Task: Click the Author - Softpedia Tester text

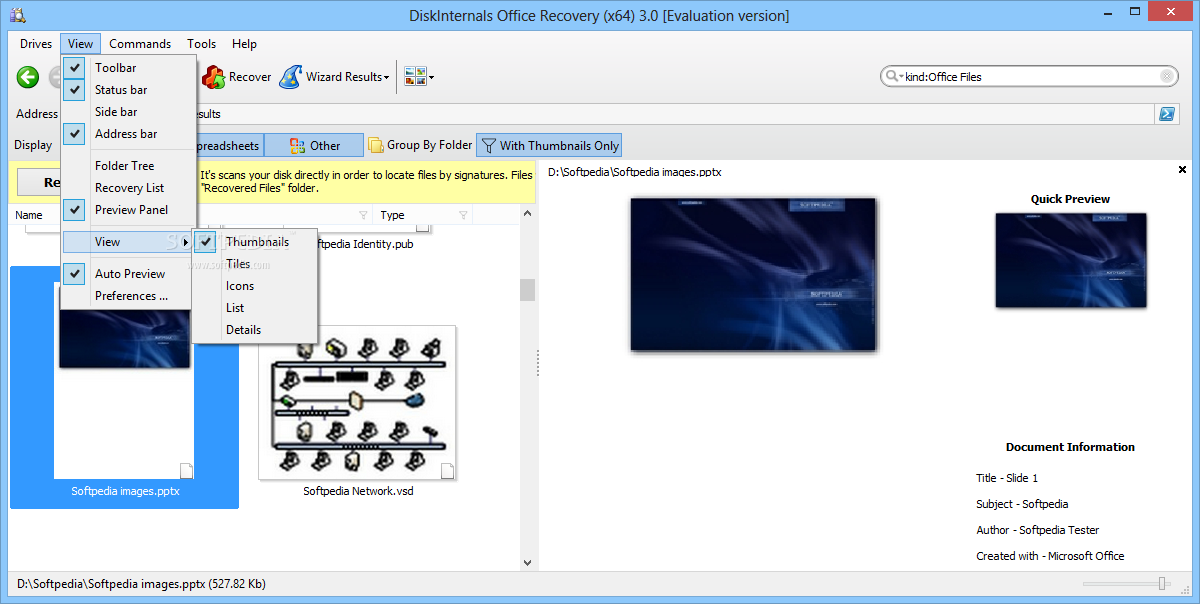Action: point(1037,530)
